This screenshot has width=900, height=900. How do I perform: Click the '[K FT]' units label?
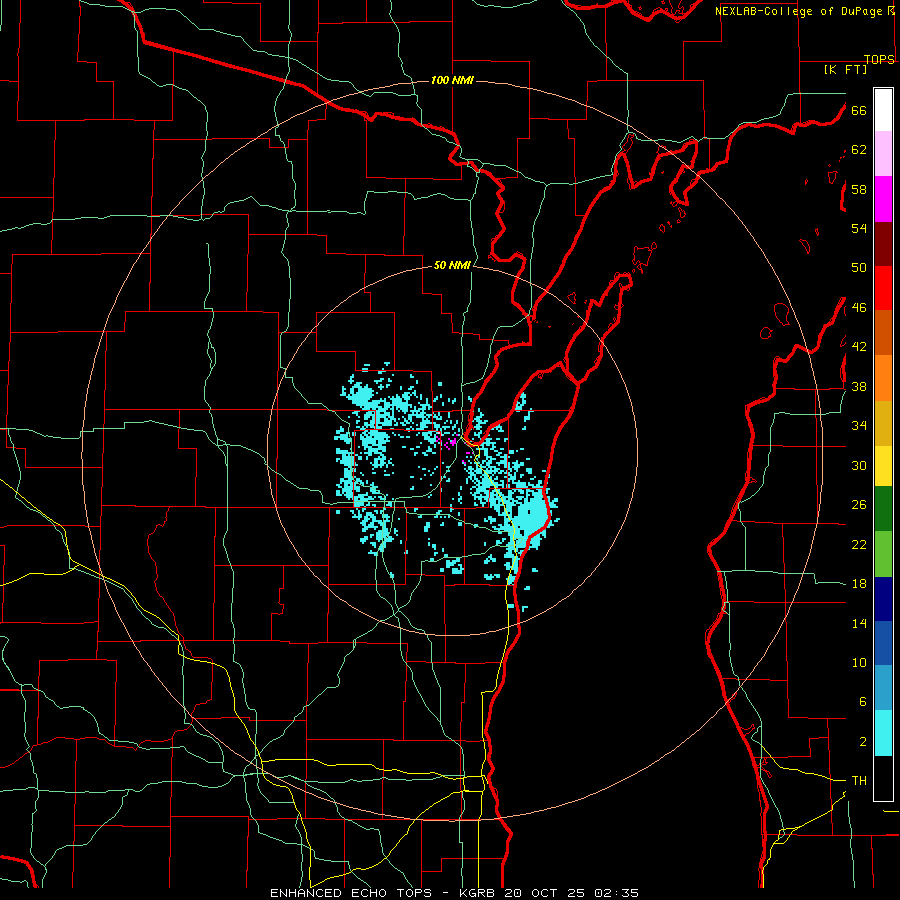pyautogui.click(x=845, y=69)
